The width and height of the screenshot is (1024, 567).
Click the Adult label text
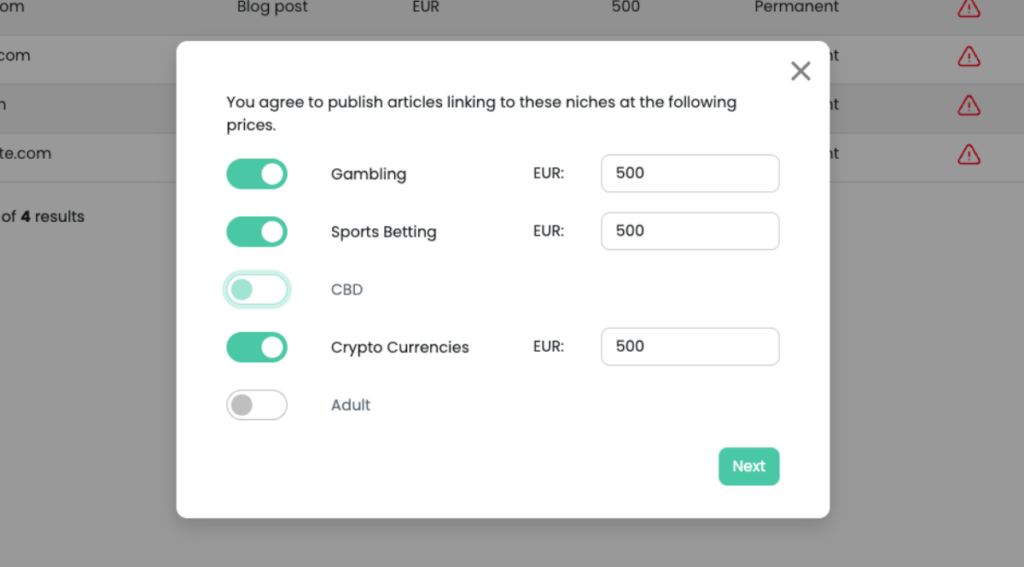(x=351, y=405)
